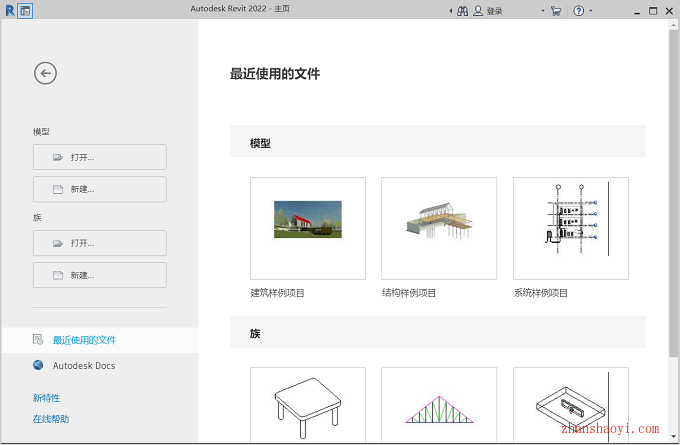Open the table family thumbnail
This screenshot has width=680, height=445.
[x=308, y=405]
